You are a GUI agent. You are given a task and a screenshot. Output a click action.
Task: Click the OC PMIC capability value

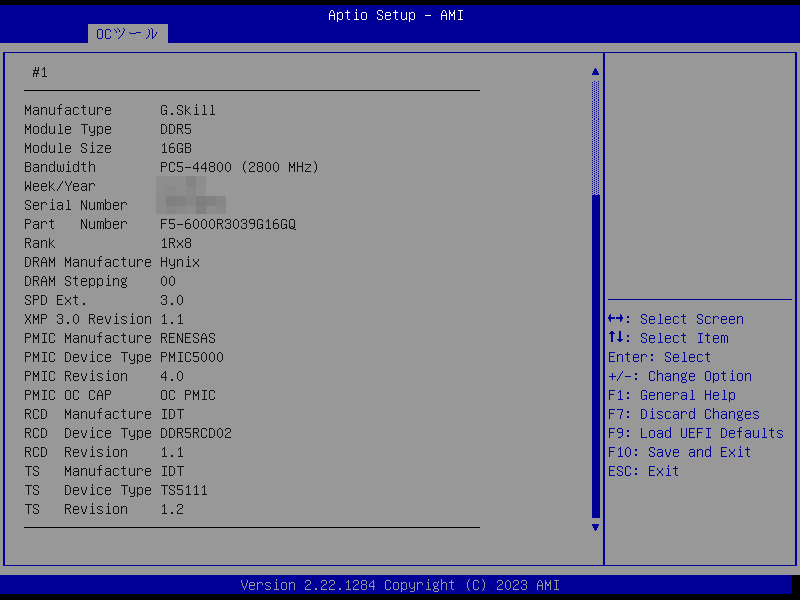click(x=188, y=395)
